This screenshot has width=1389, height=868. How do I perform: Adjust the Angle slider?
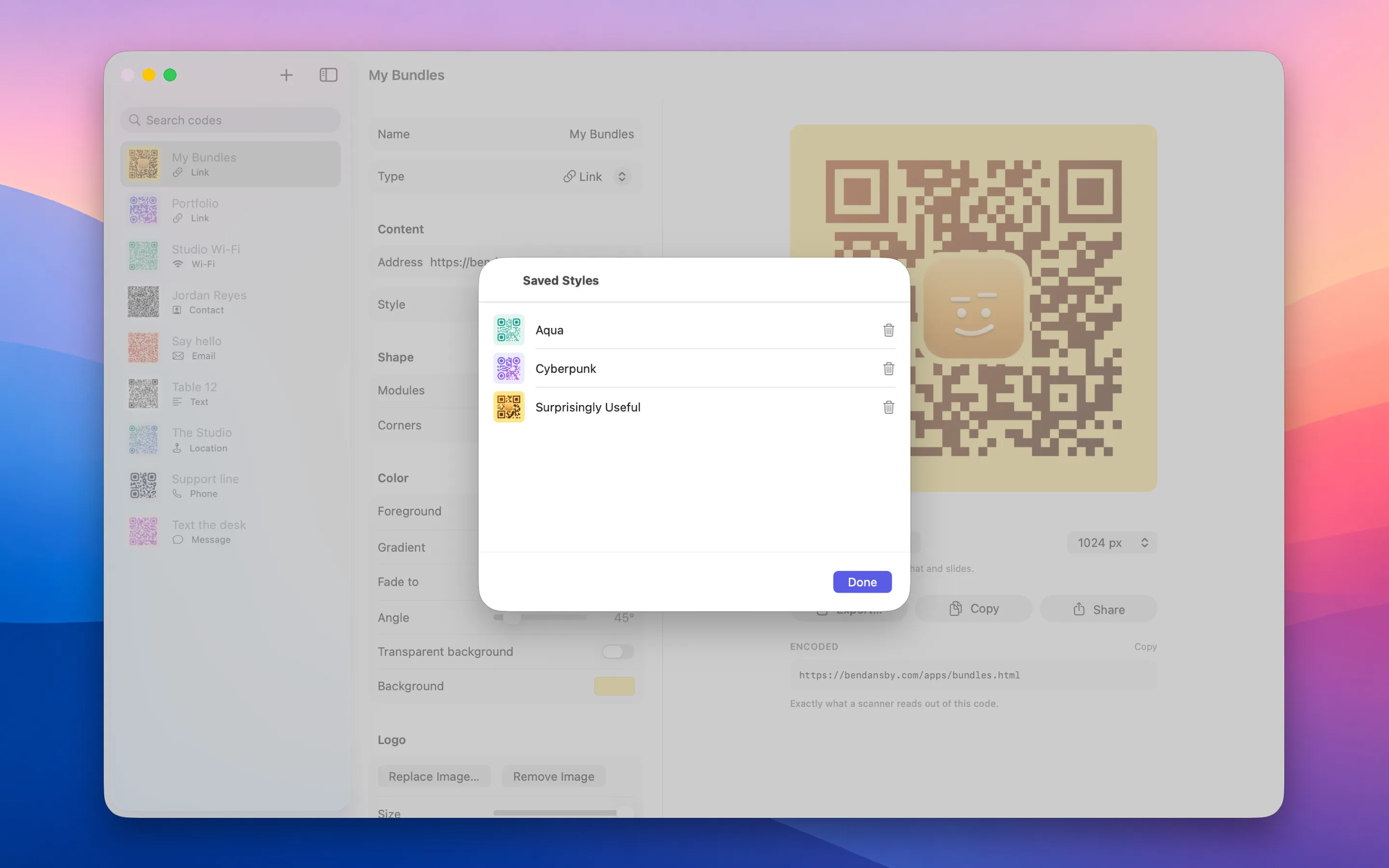(x=540, y=618)
